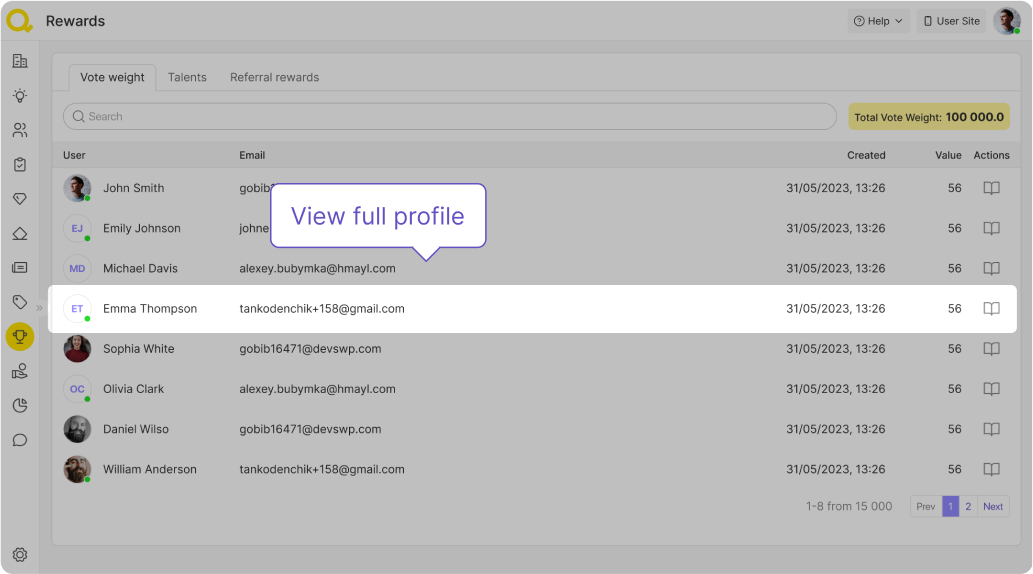Go to the Next page
The image size is (1033, 574).
click(x=992, y=506)
